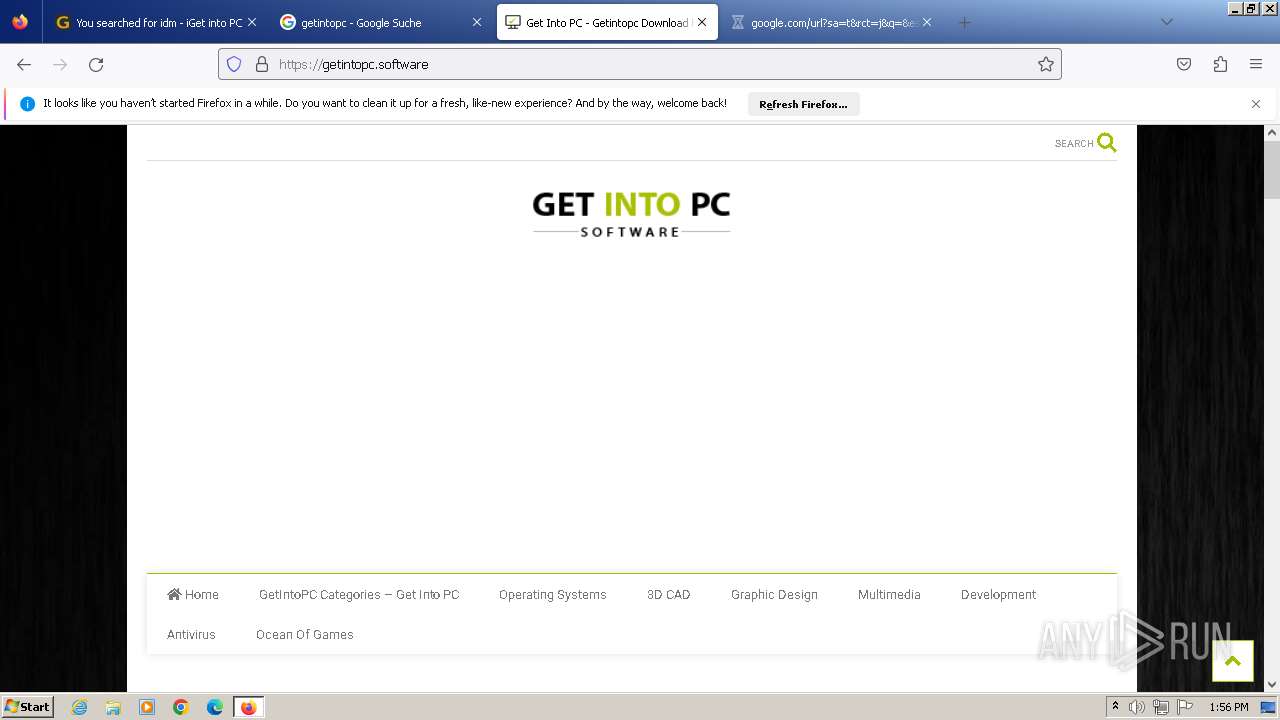Launch Google Chrome from the taskbar
1280x720 pixels.
click(x=181, y=707)
